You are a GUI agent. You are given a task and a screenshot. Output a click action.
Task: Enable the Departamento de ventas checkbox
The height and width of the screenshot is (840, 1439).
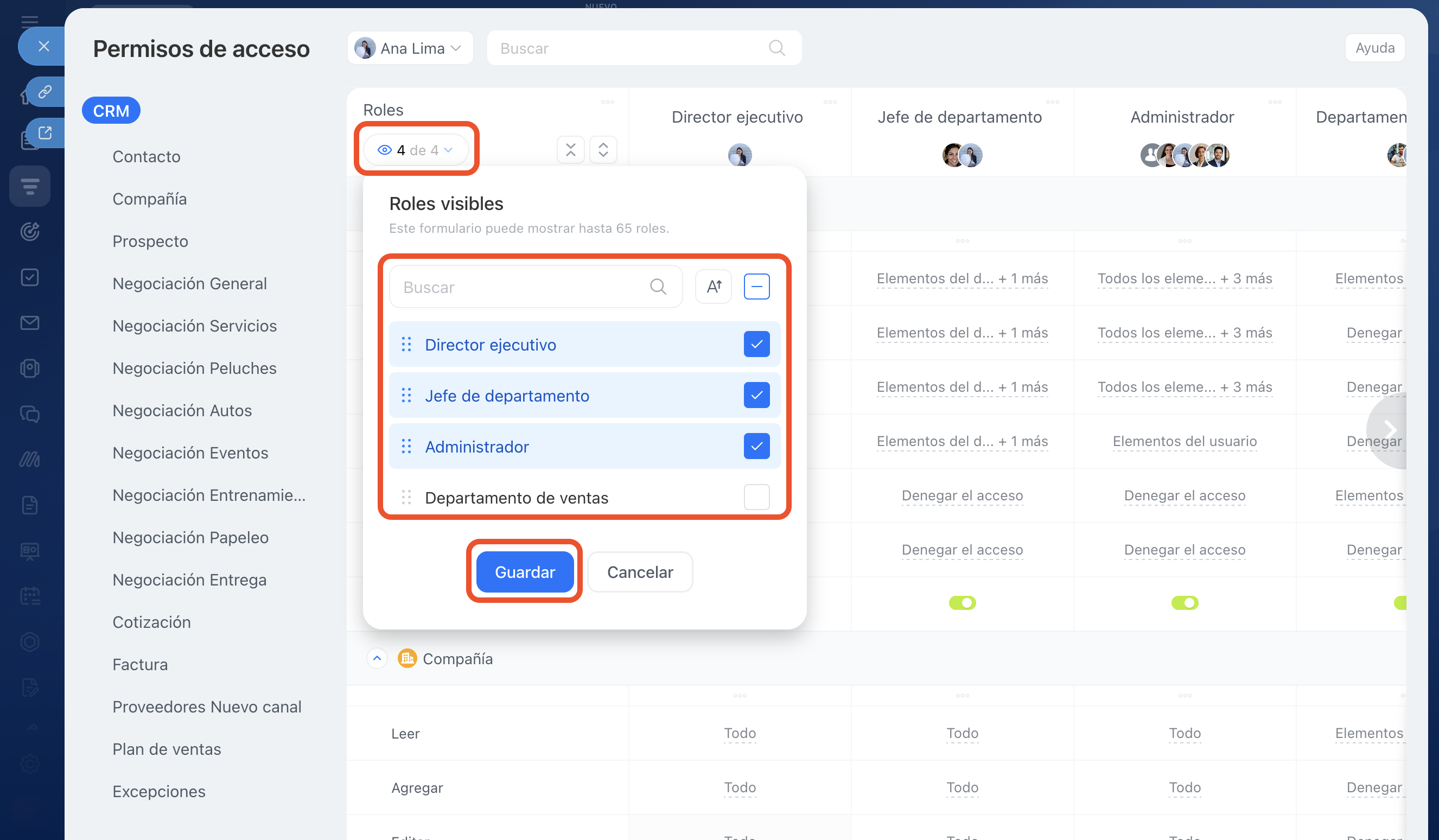point(756,497)
